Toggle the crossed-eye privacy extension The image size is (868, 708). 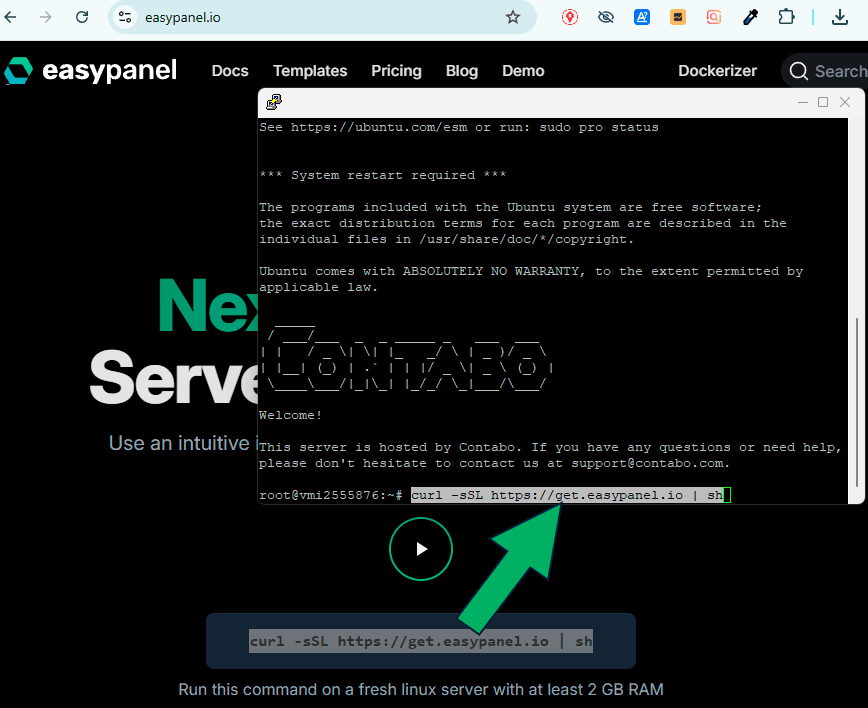[x=605, y=17]
